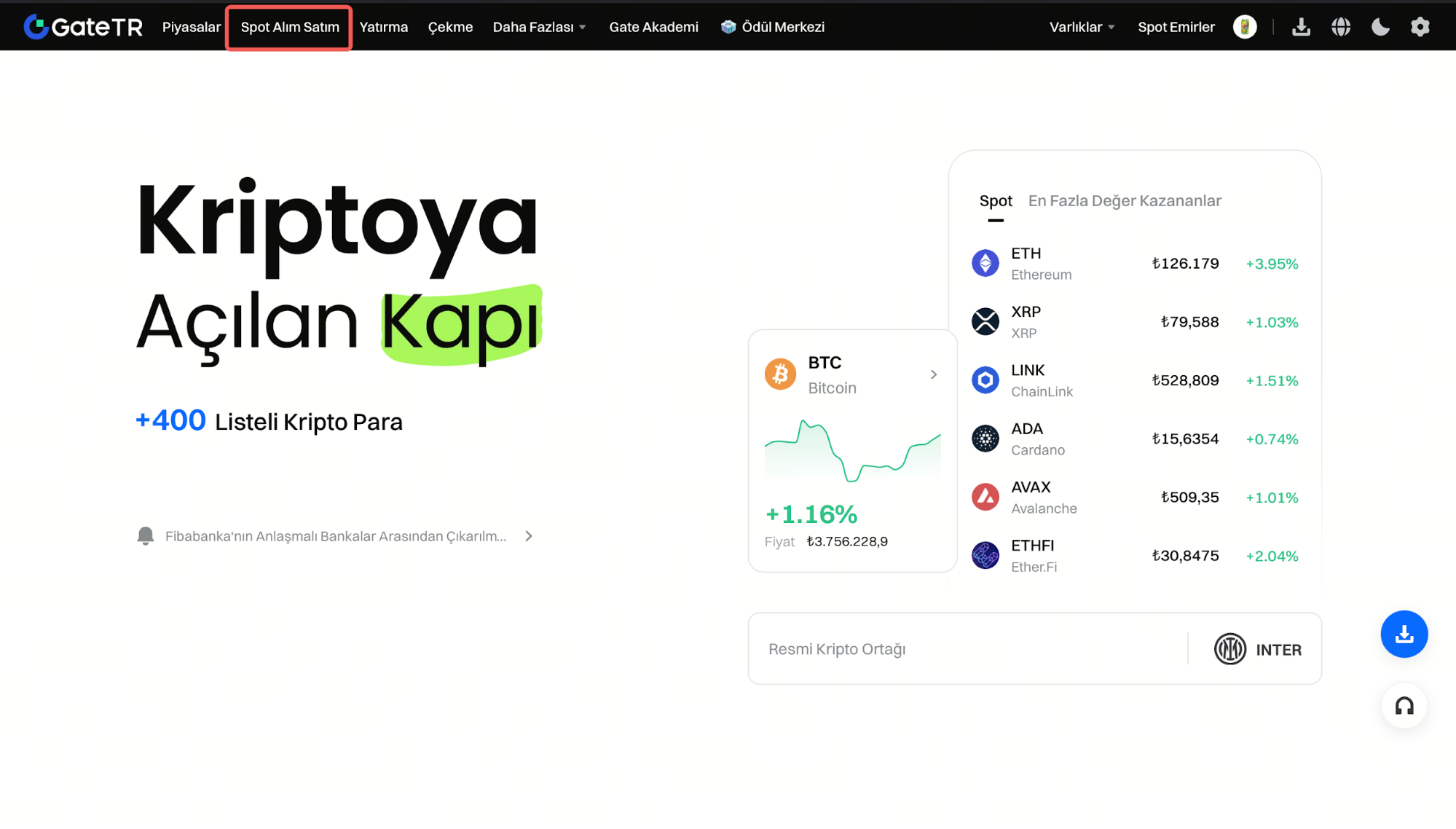This screenshot has height=829, width=1456.
Task: Click the blue floating download button
Action: 1404,634
